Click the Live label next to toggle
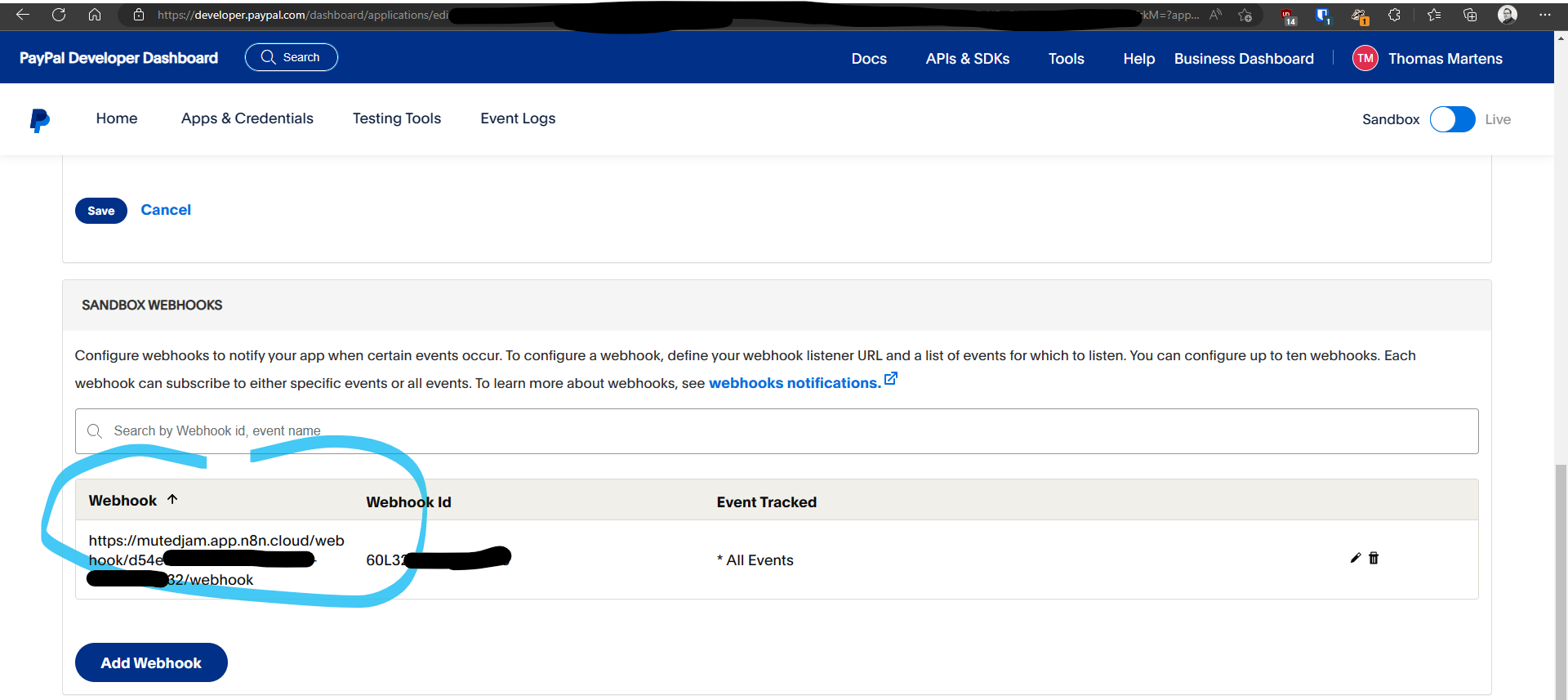Viewport: 1568px width, 700px height. coord(1498,119)
